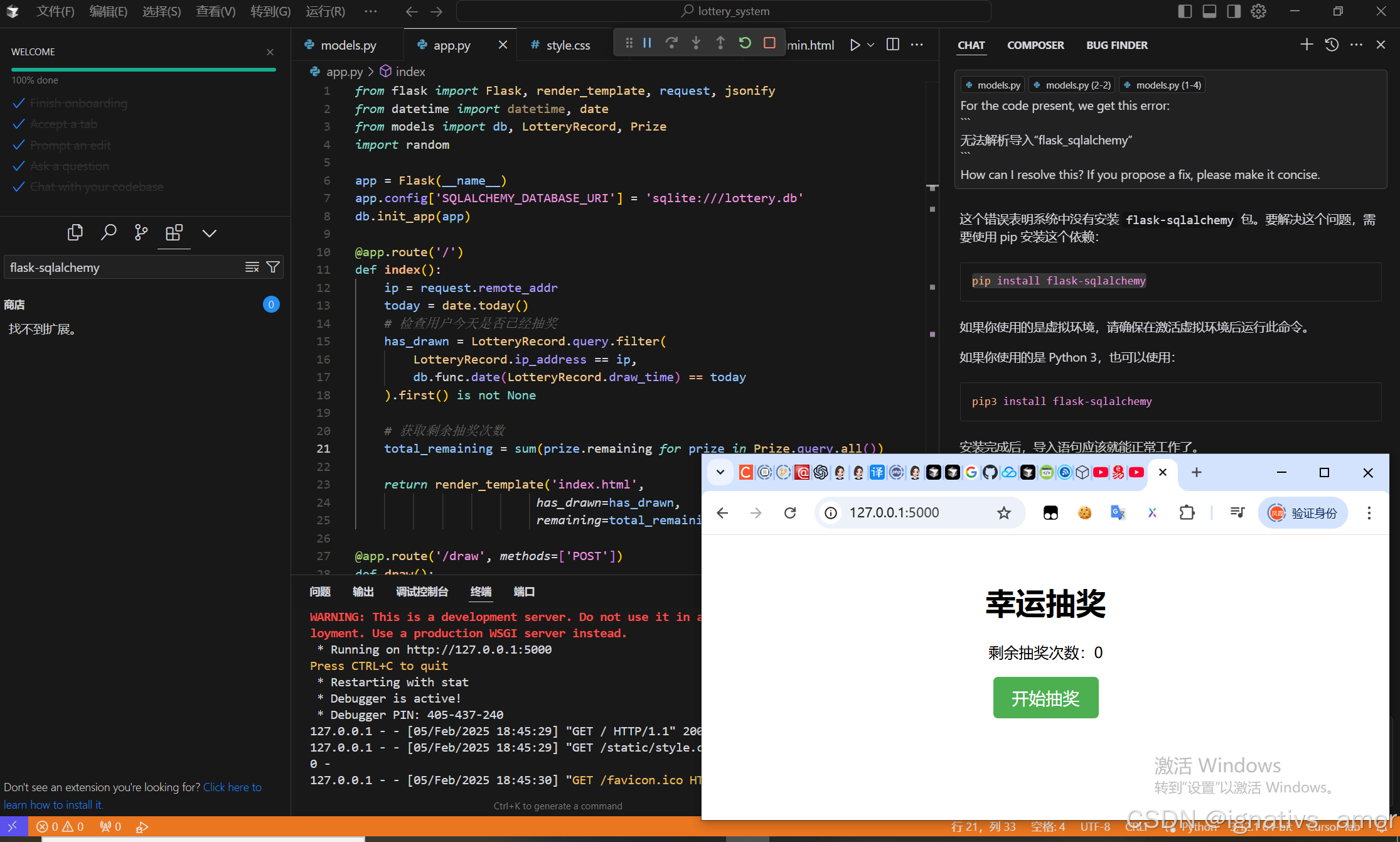Switch to the COMPOSER tab

tap(1035, 45)
